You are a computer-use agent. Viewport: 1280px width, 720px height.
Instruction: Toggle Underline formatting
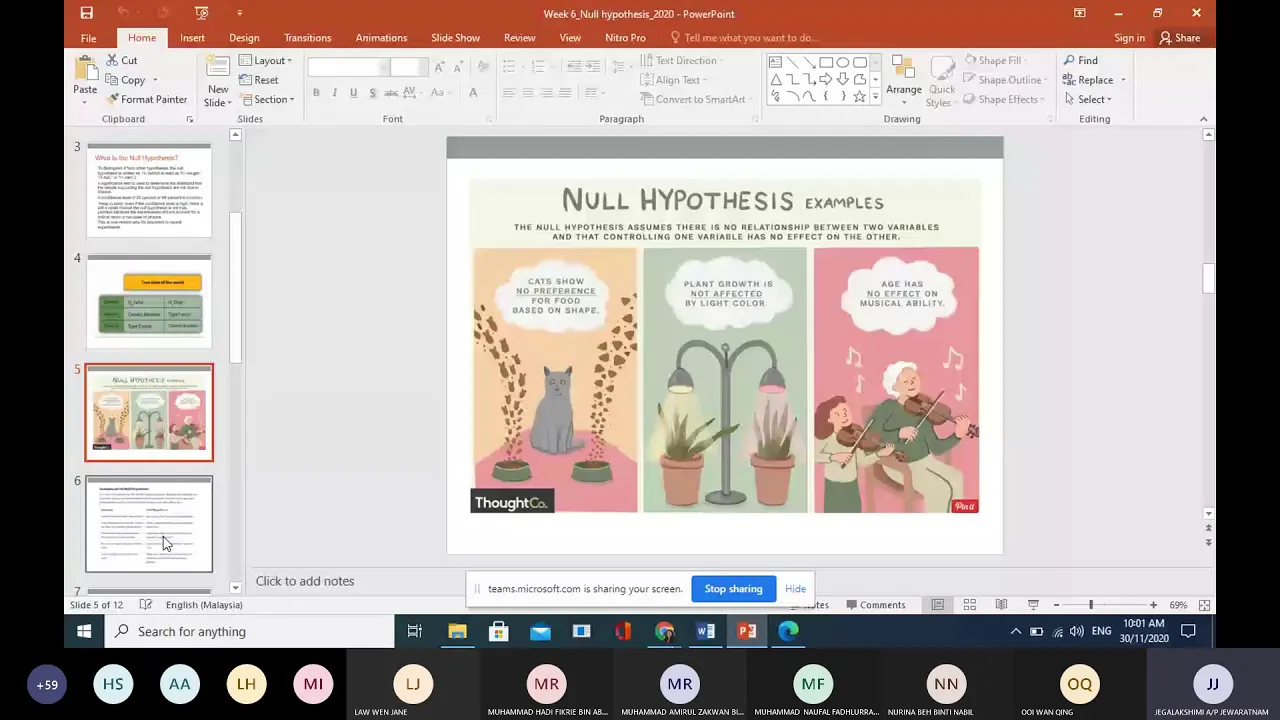(x=353, y=93)
